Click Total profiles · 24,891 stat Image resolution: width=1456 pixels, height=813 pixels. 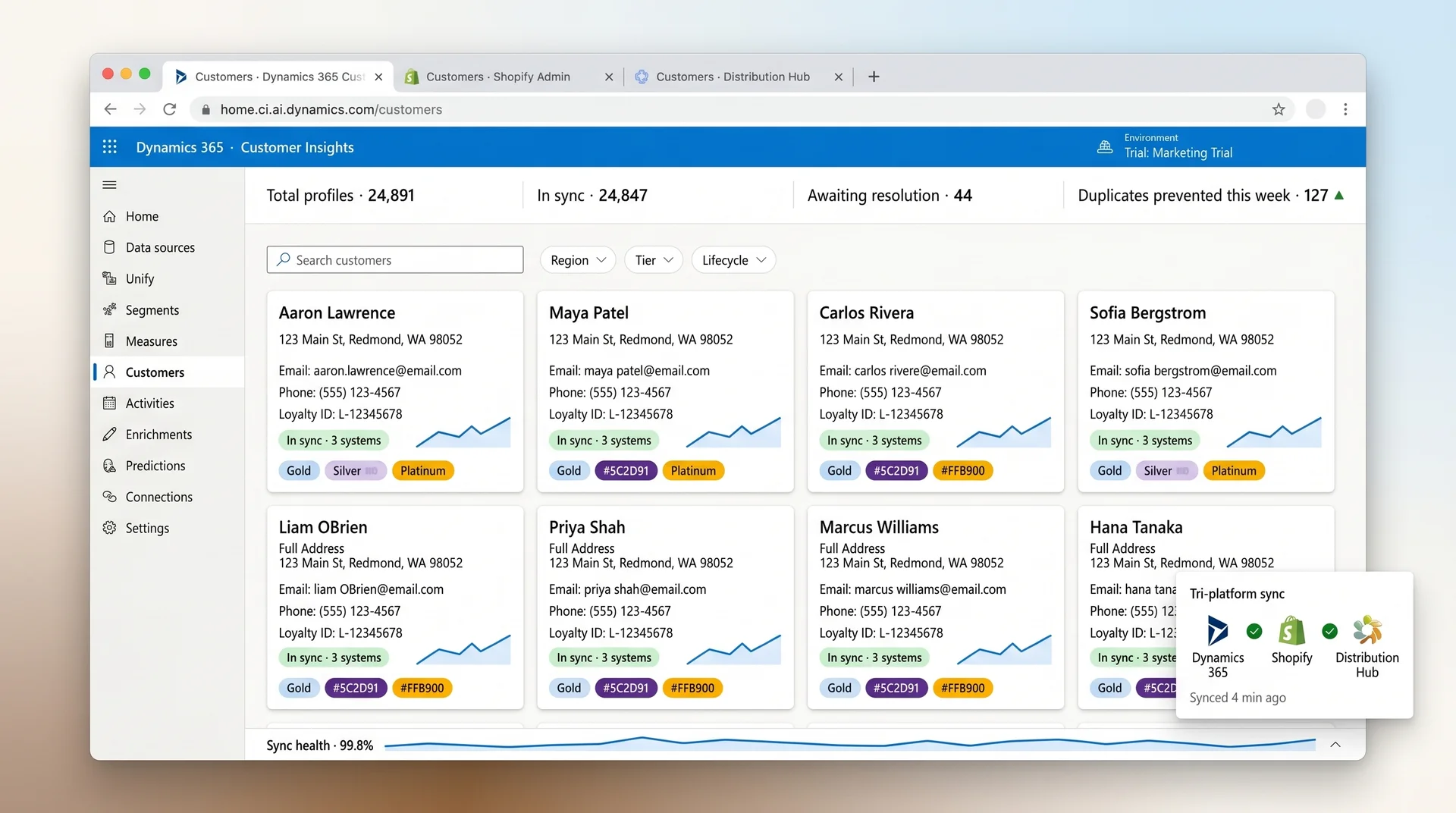tap(340, 195)
